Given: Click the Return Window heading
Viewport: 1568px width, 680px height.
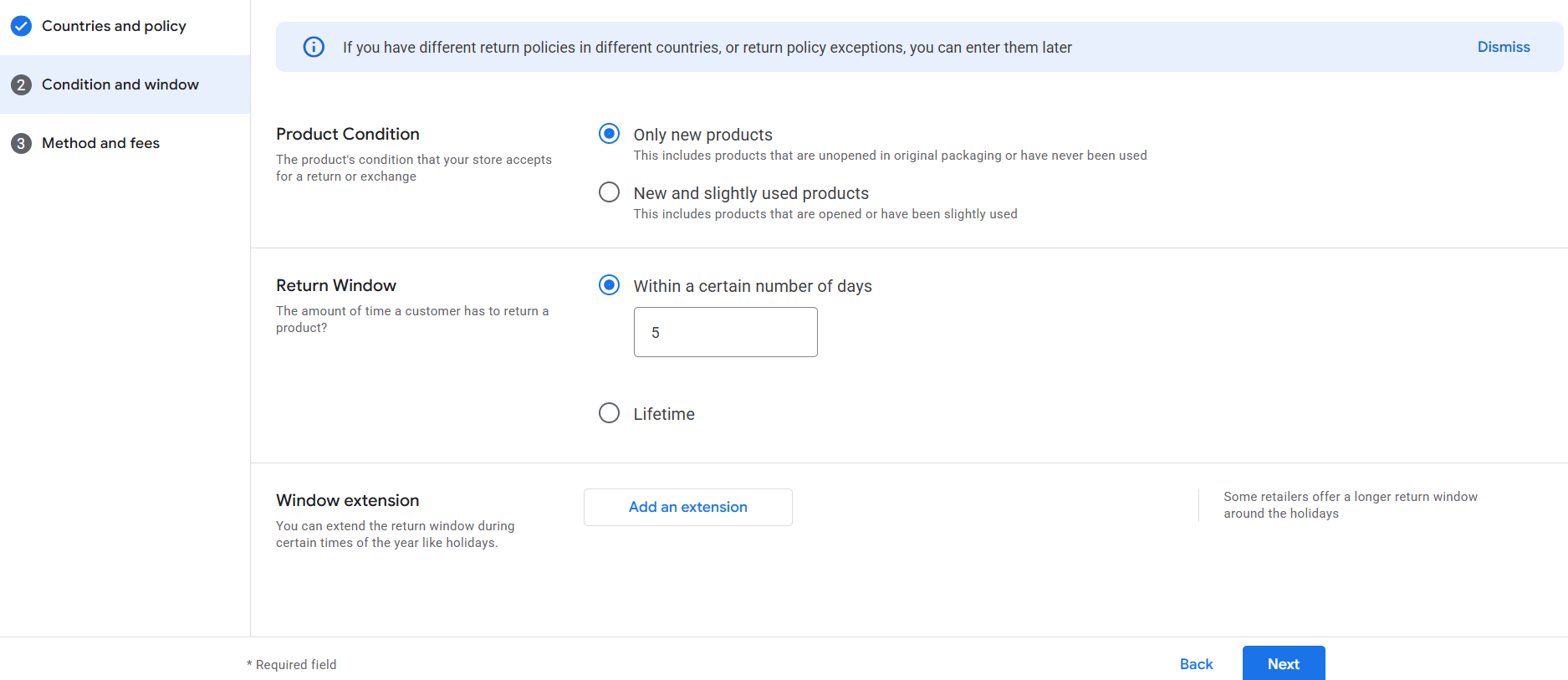Looking at the screenshot, I should [336, 285].
